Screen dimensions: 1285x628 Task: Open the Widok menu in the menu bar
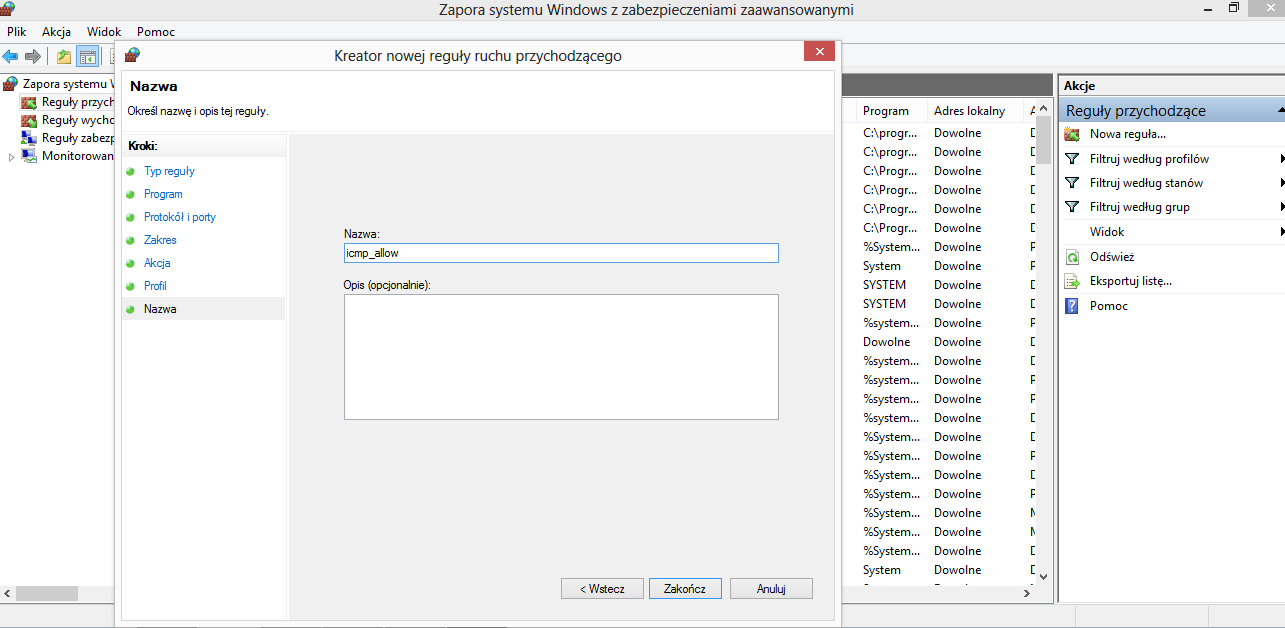point(104,32)
